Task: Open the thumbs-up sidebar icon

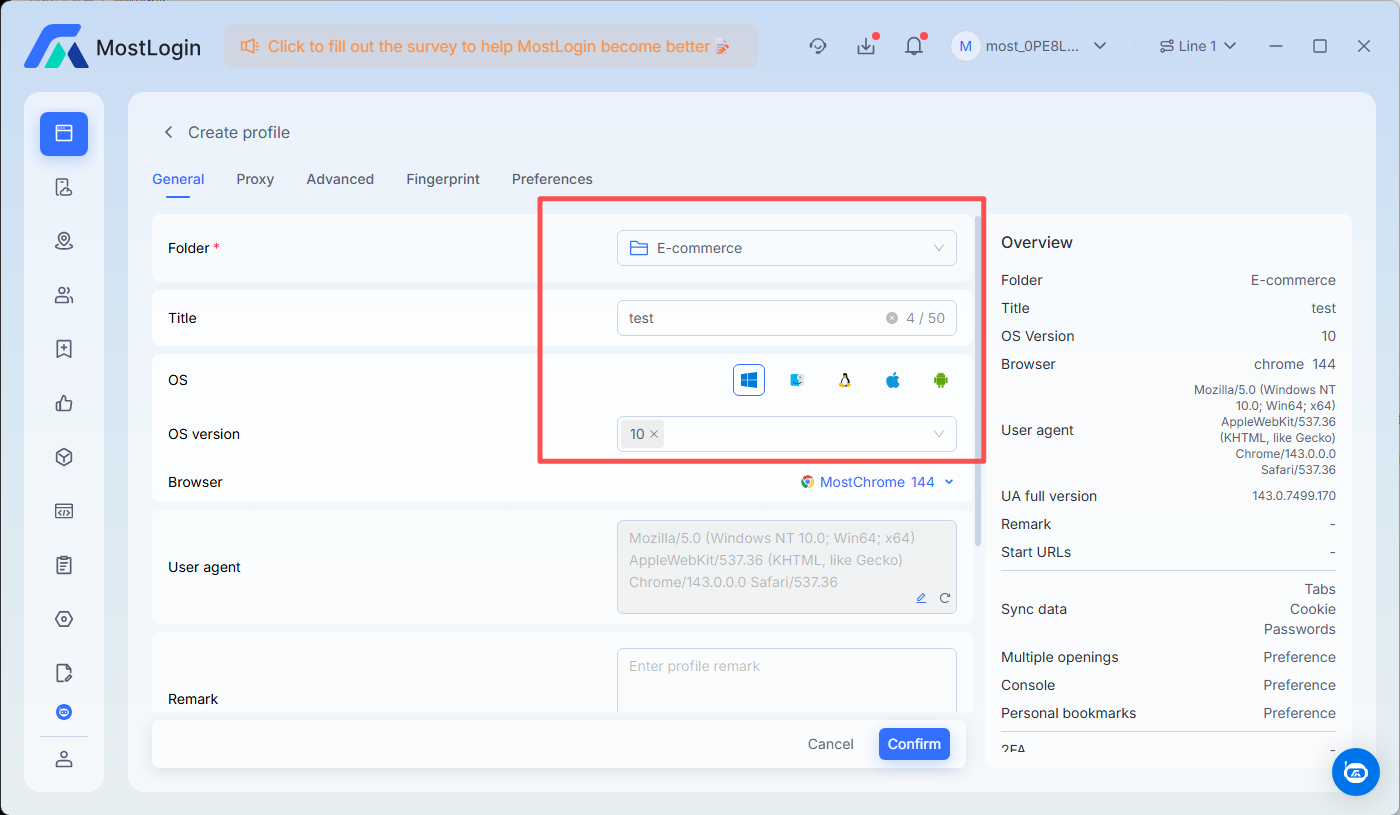Action: 64,403
